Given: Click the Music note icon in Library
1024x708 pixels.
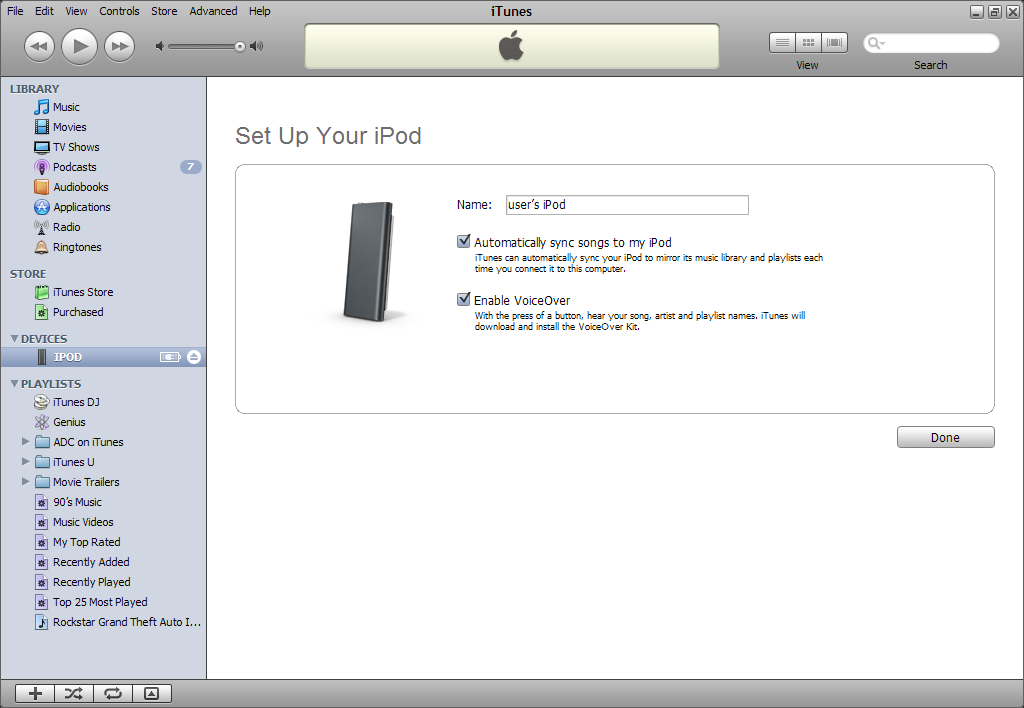Looking at the screenshot, I should tap(42, 107).
